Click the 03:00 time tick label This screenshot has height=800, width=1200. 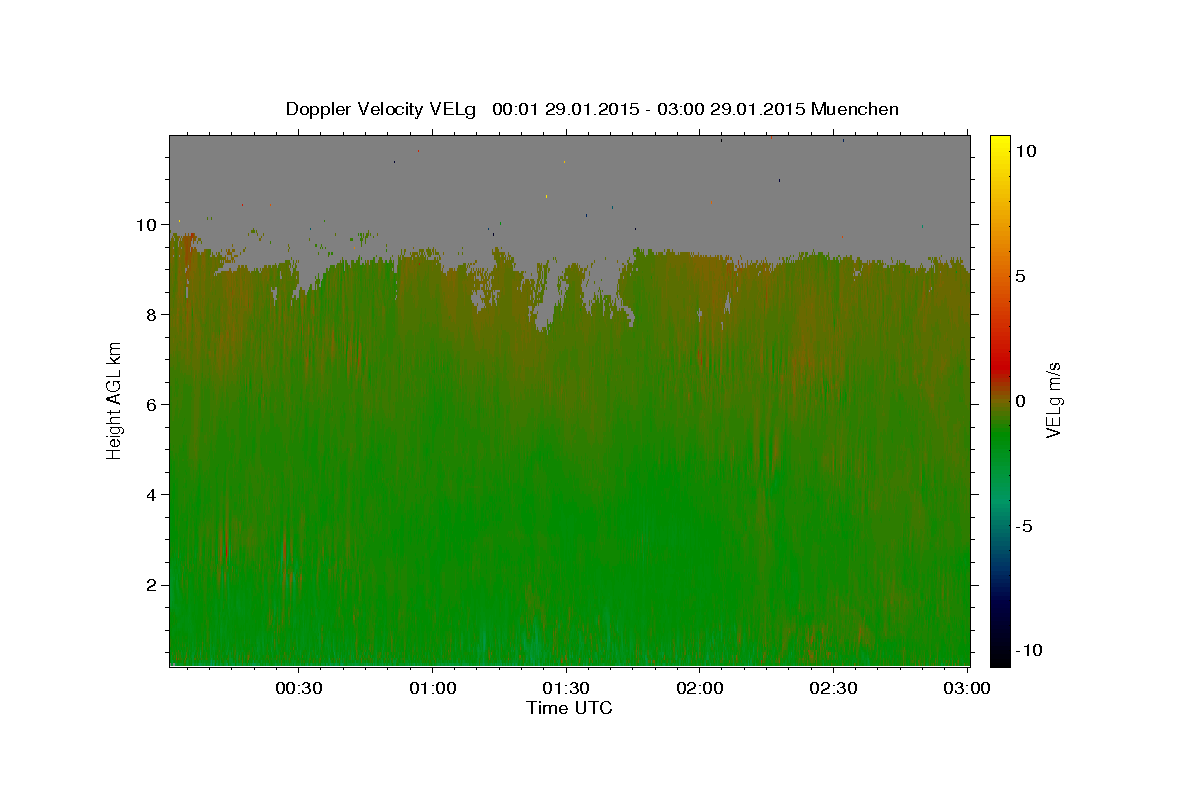pos(966,688)
